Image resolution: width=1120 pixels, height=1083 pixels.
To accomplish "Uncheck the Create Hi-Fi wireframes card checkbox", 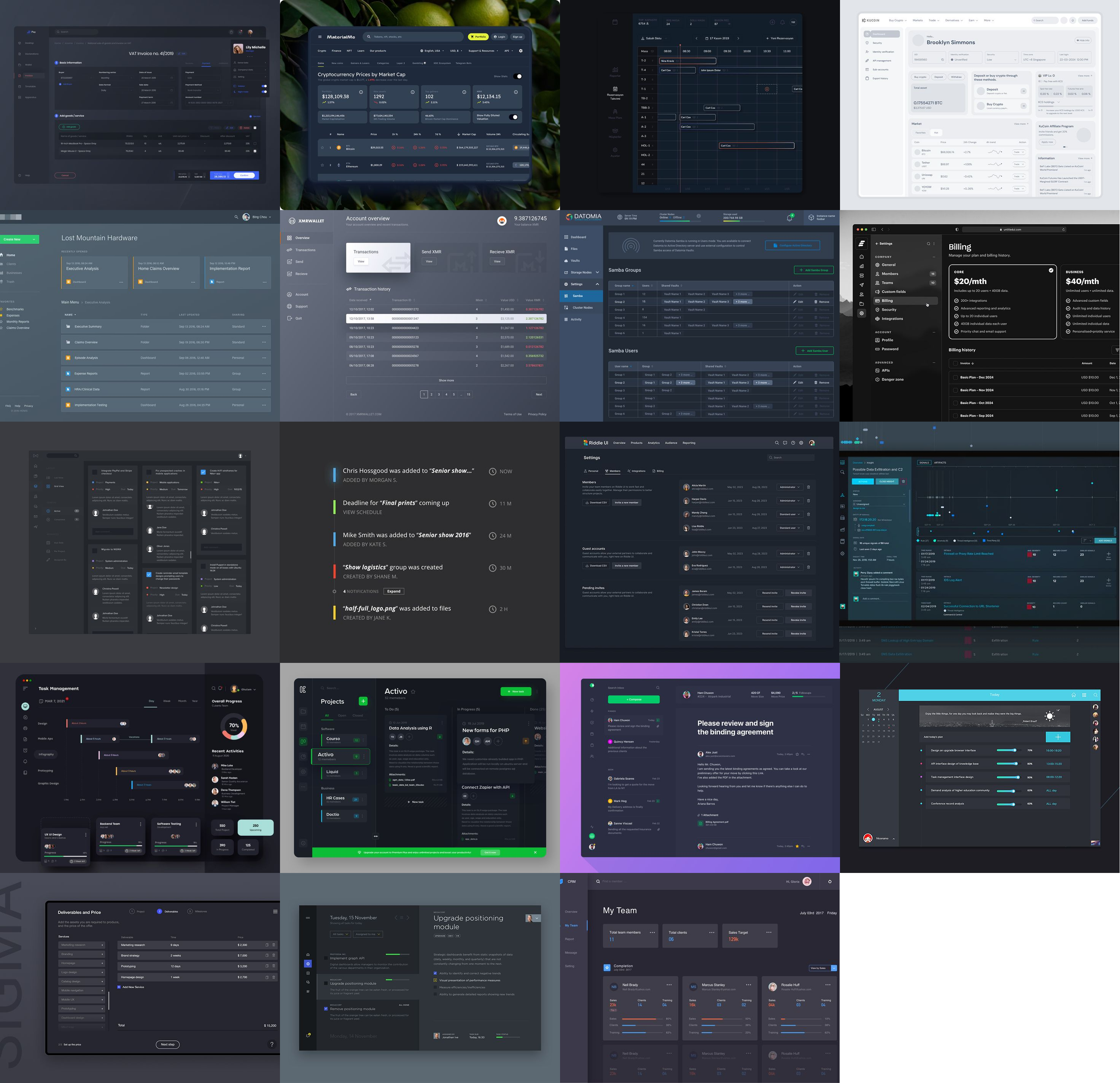I will [203, 472].
